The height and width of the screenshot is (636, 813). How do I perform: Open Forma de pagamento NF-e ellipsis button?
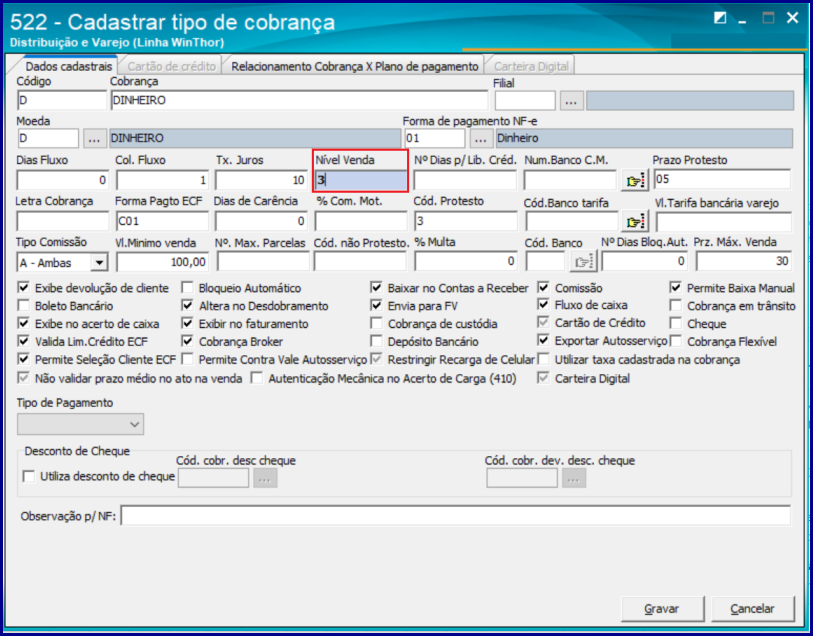click(x=481, y=138)
